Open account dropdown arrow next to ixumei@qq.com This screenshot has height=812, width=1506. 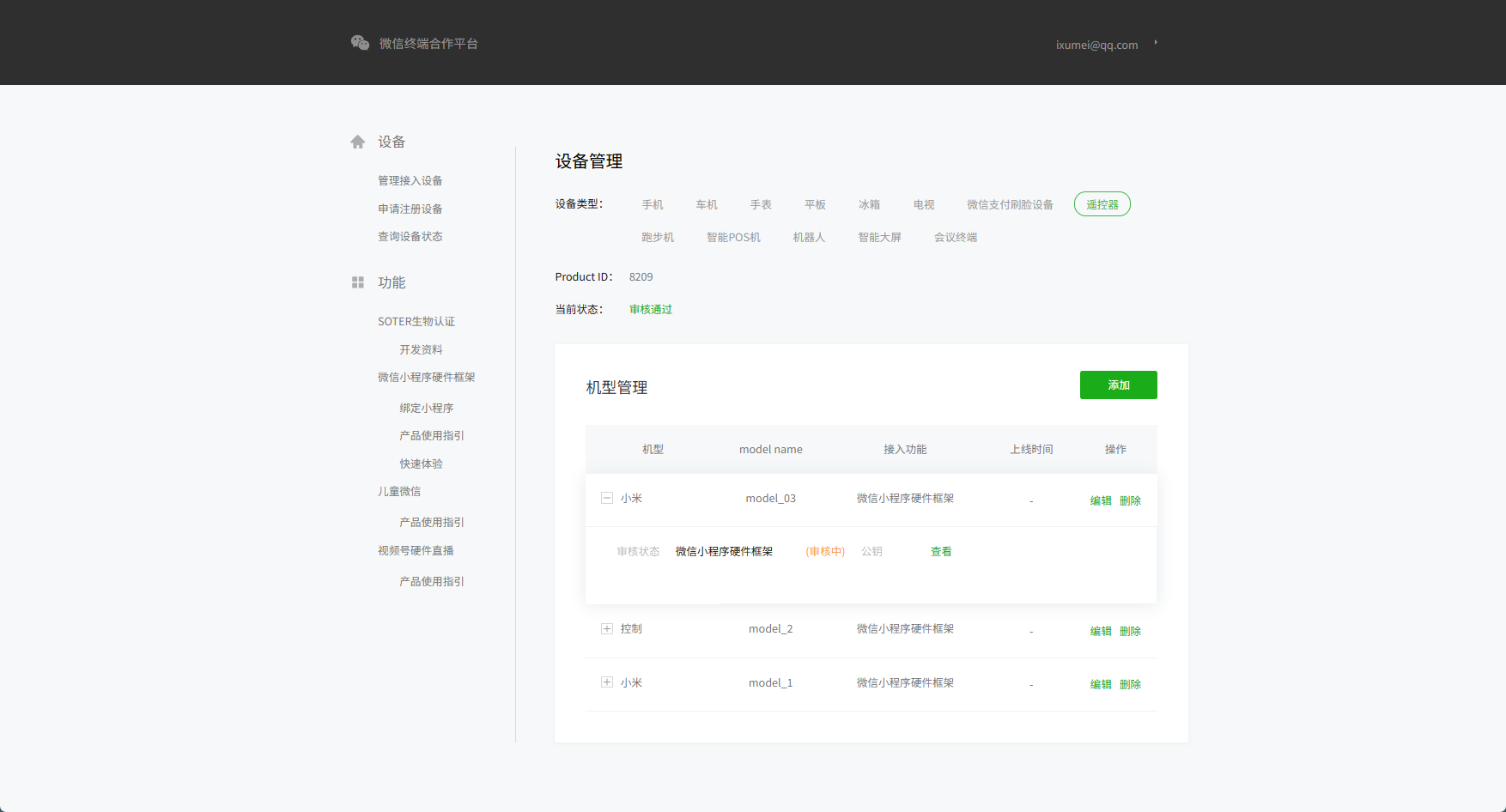click(1156, 42)
